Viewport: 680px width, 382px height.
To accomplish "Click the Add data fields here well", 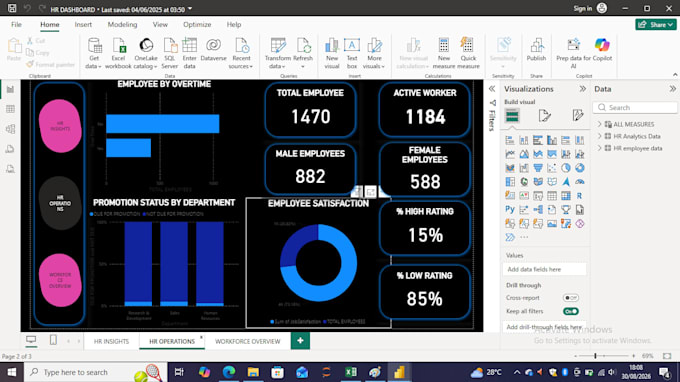I will click(545, 269).
